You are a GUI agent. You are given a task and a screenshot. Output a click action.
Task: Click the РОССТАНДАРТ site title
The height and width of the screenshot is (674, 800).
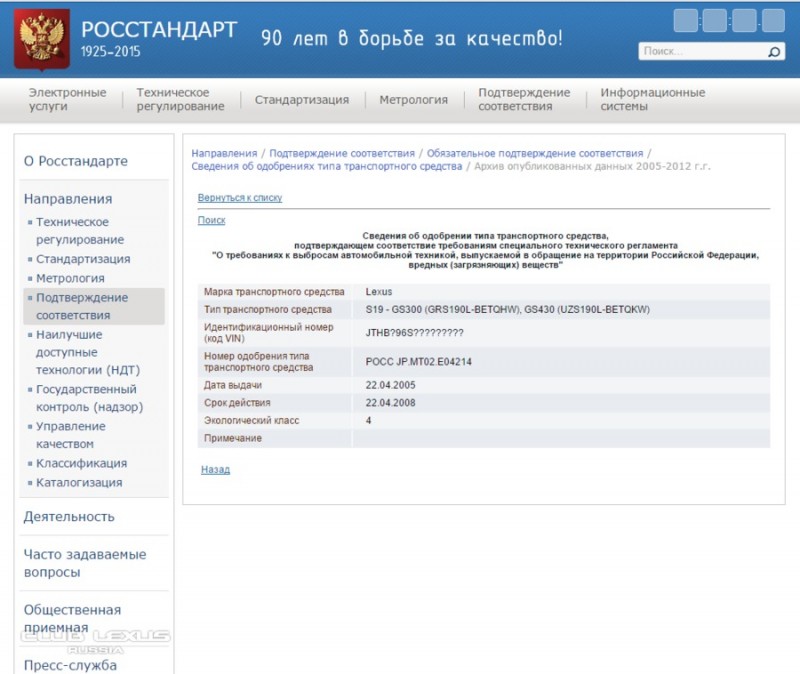pos(159,30)
